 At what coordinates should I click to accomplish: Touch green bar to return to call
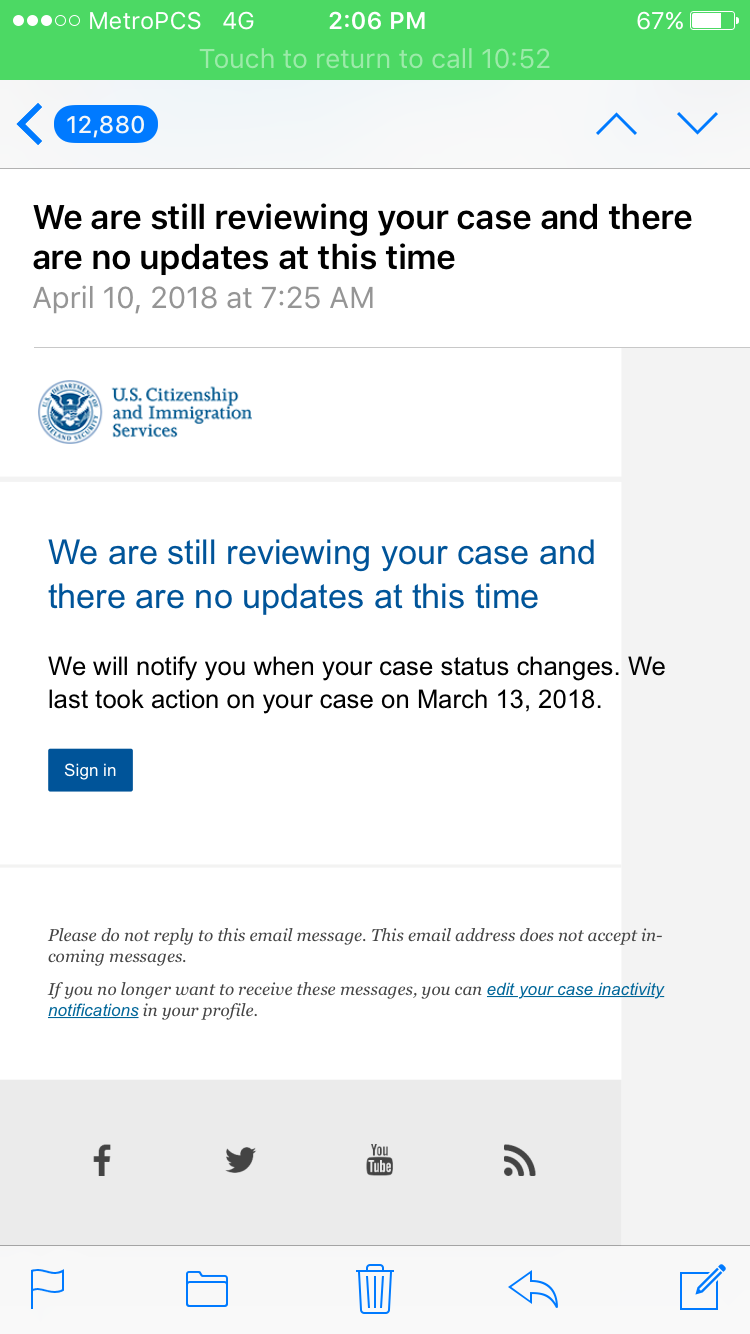375,58
